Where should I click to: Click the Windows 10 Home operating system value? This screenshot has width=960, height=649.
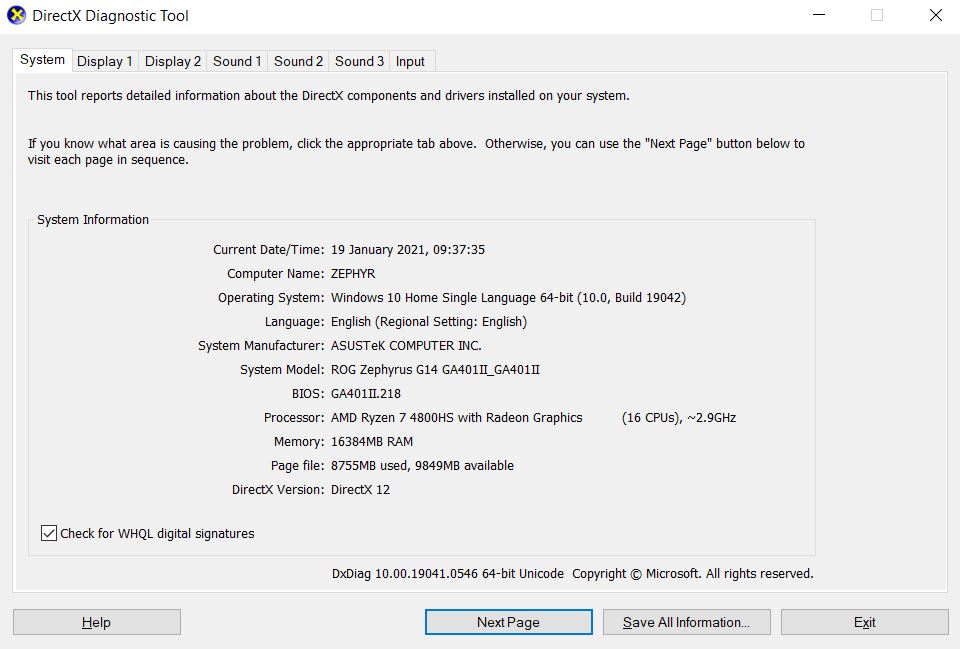(508, 298)
